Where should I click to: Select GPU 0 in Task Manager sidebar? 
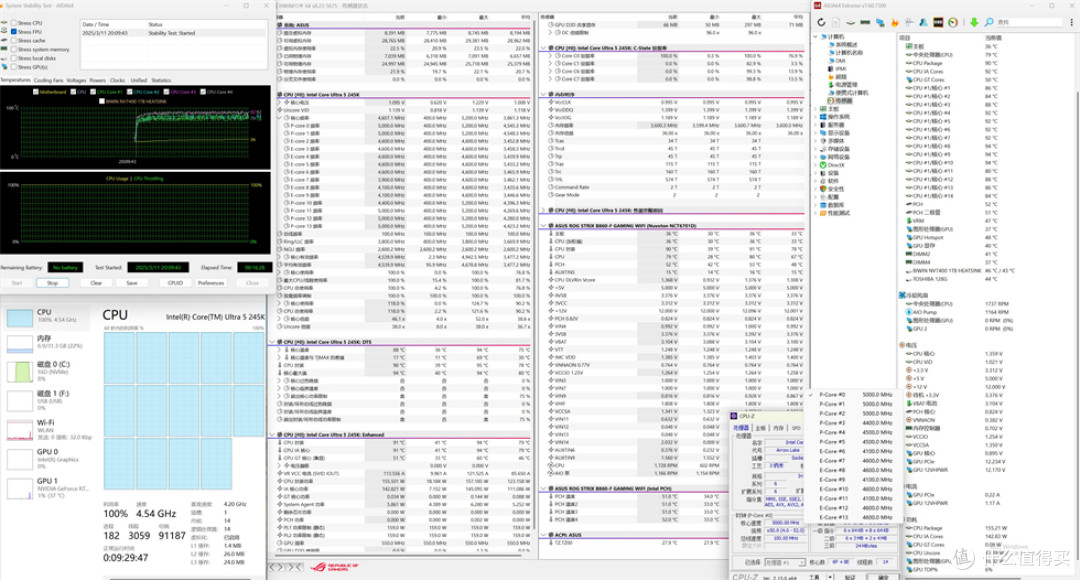tap(48, 458)
